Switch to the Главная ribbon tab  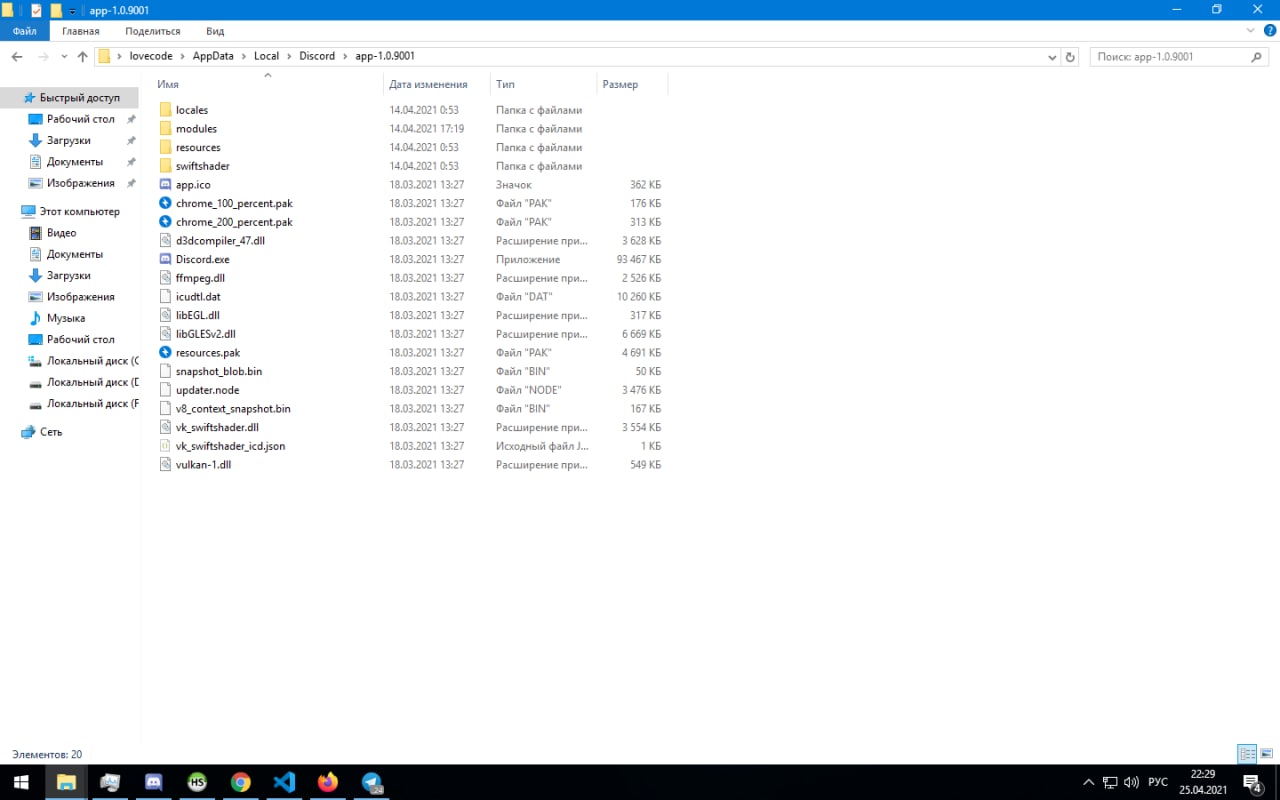(81, 31)
